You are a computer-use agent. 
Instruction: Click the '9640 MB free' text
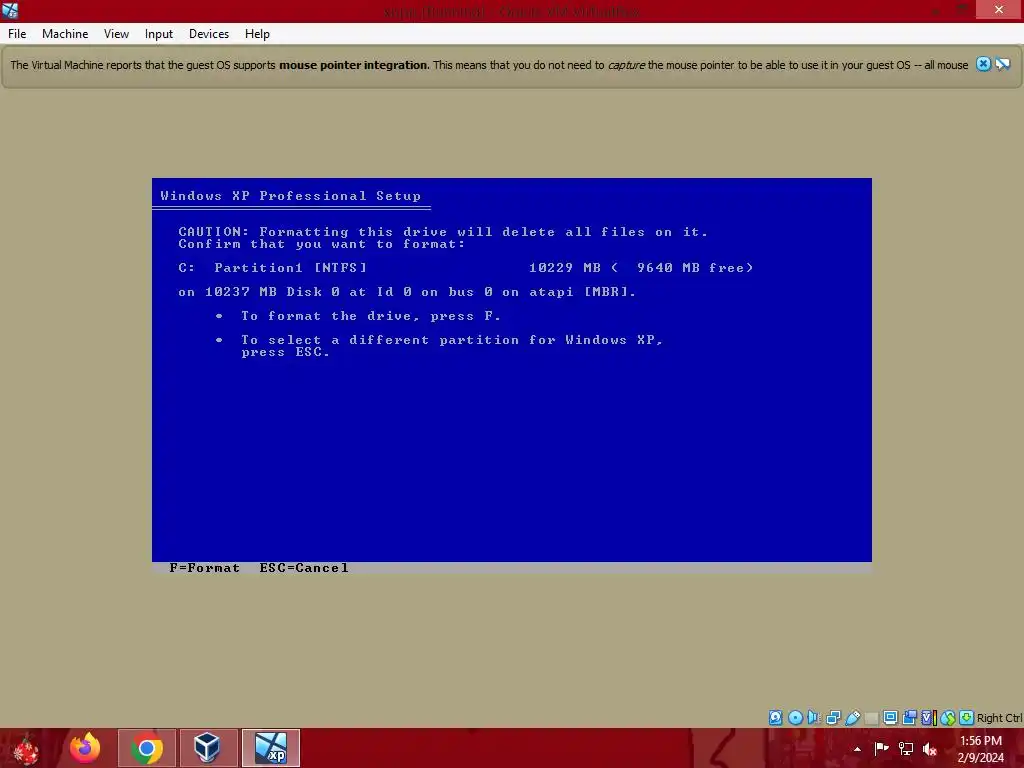[694, 268]
